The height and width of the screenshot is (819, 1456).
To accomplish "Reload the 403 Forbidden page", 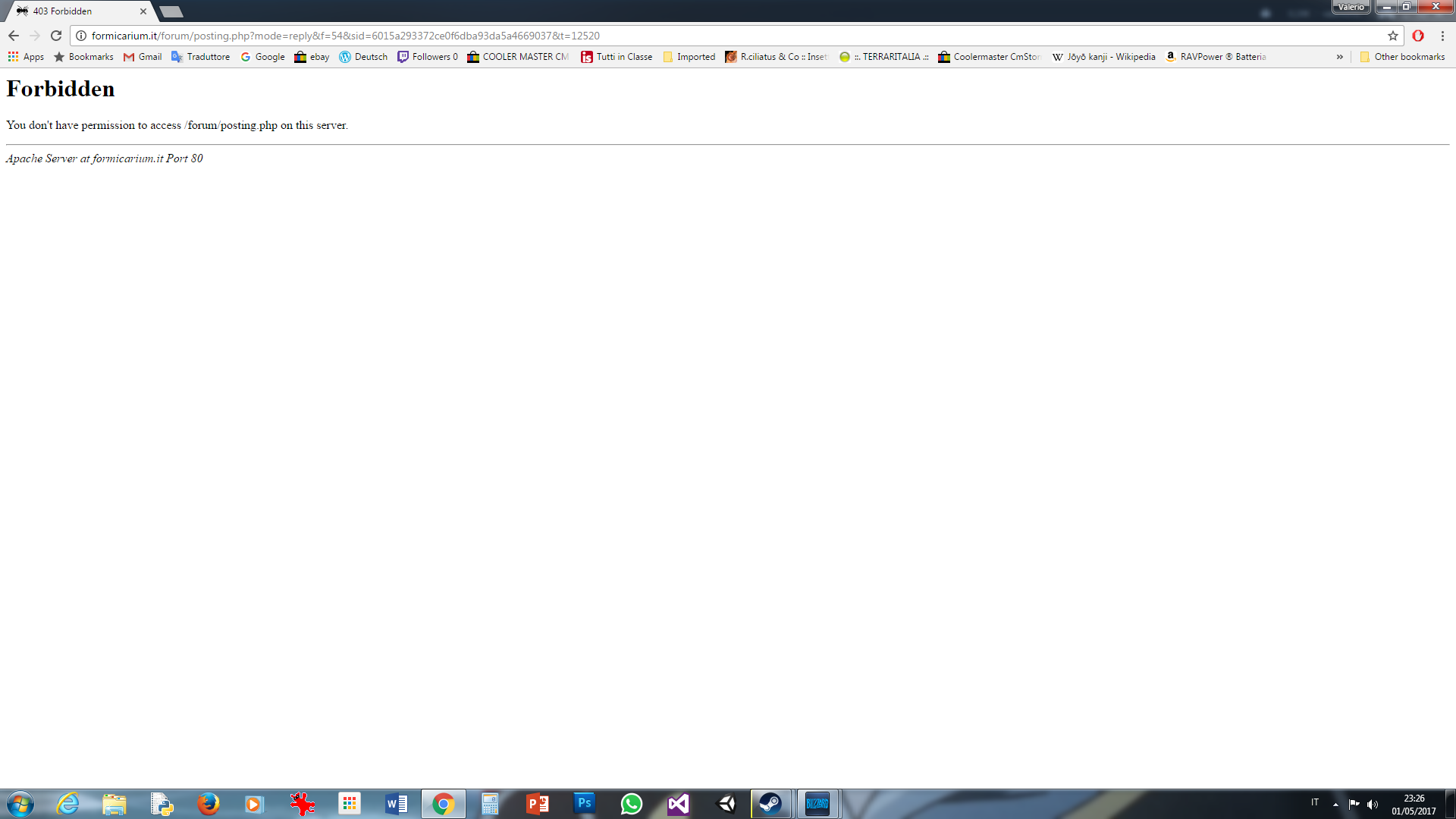I will tap(56, 36).
